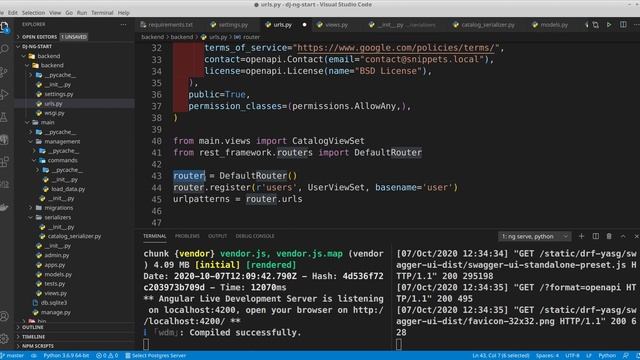This screenshot has height=360, width=640.
Task: Run the Python file with play icon
Action: [x=609, y=25]
